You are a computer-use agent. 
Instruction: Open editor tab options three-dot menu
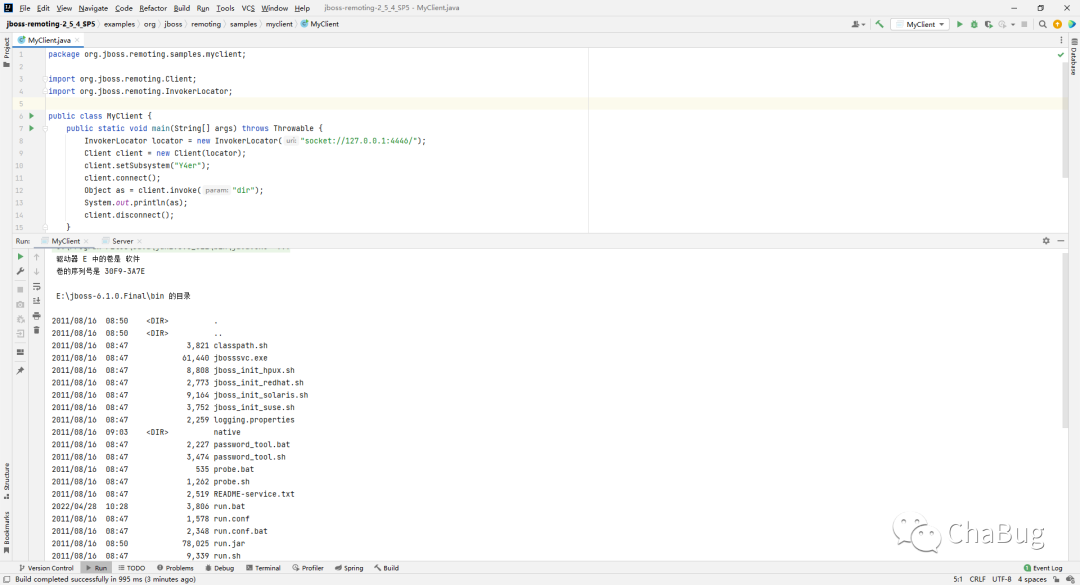(1061, 40)
